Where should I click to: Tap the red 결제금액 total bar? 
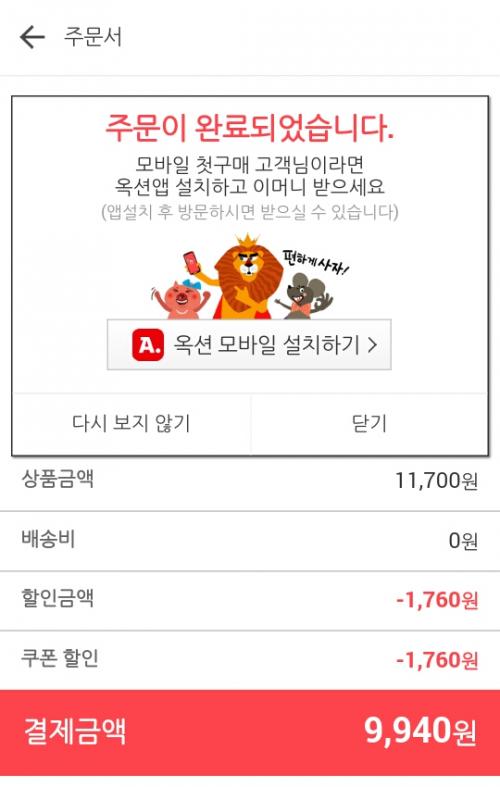click(x=250, y=732)
